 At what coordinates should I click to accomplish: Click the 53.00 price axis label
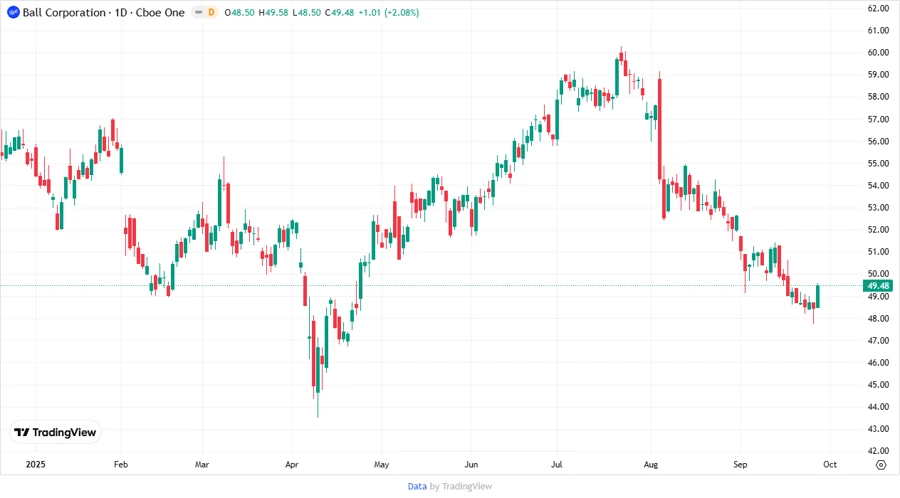pyautogui.click(x=878, y=208)
